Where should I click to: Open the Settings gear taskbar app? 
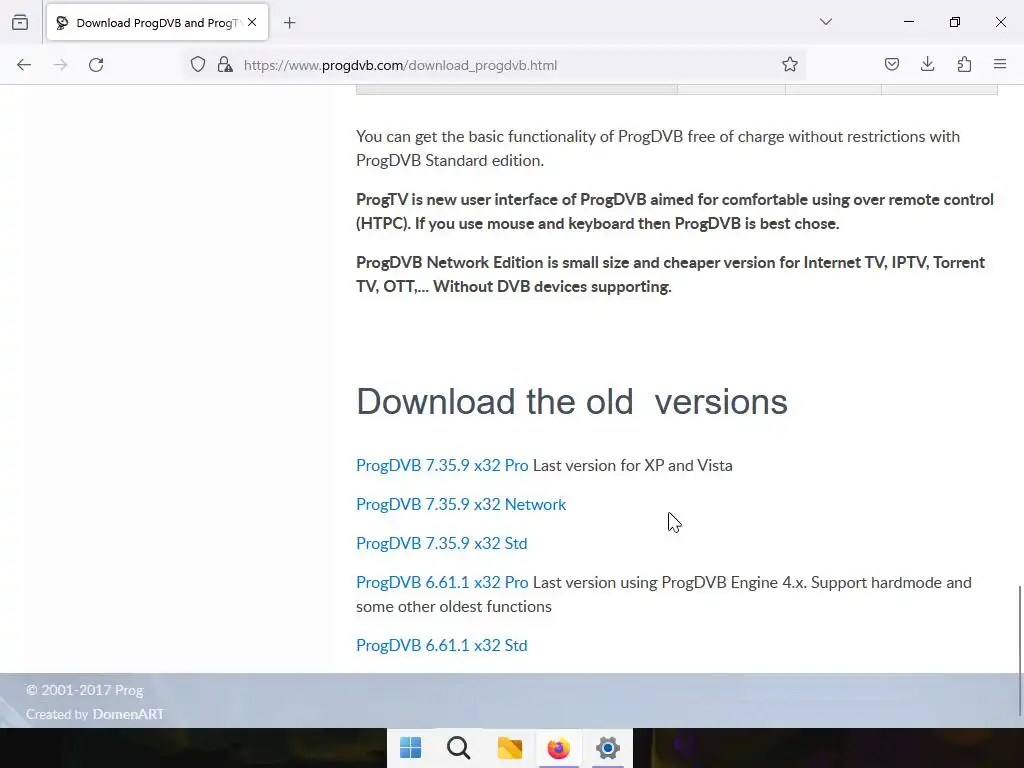(x=608, y=748)
